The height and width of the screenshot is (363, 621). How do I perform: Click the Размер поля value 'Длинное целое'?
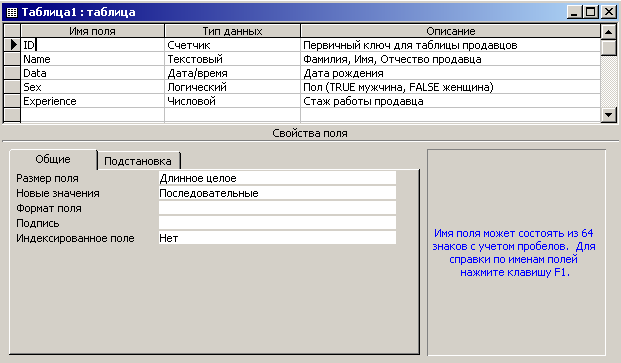(277, 178)
